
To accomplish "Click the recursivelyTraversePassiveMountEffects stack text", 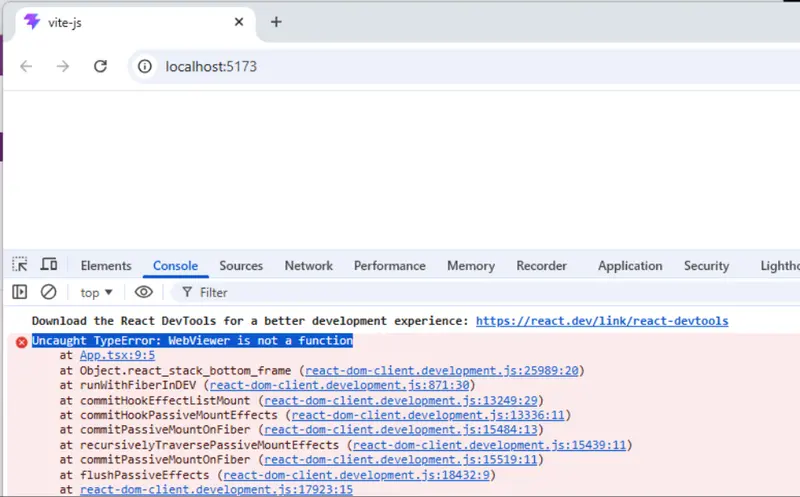I will coord(209,445).
